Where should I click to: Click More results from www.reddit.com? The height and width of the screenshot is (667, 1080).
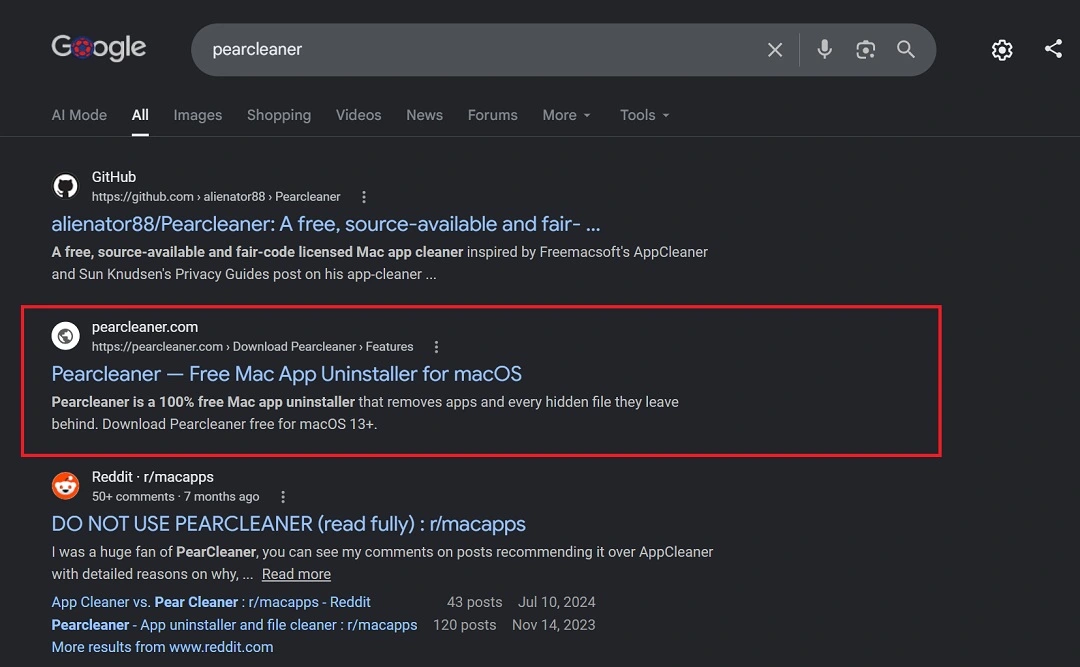click(163, 647)
